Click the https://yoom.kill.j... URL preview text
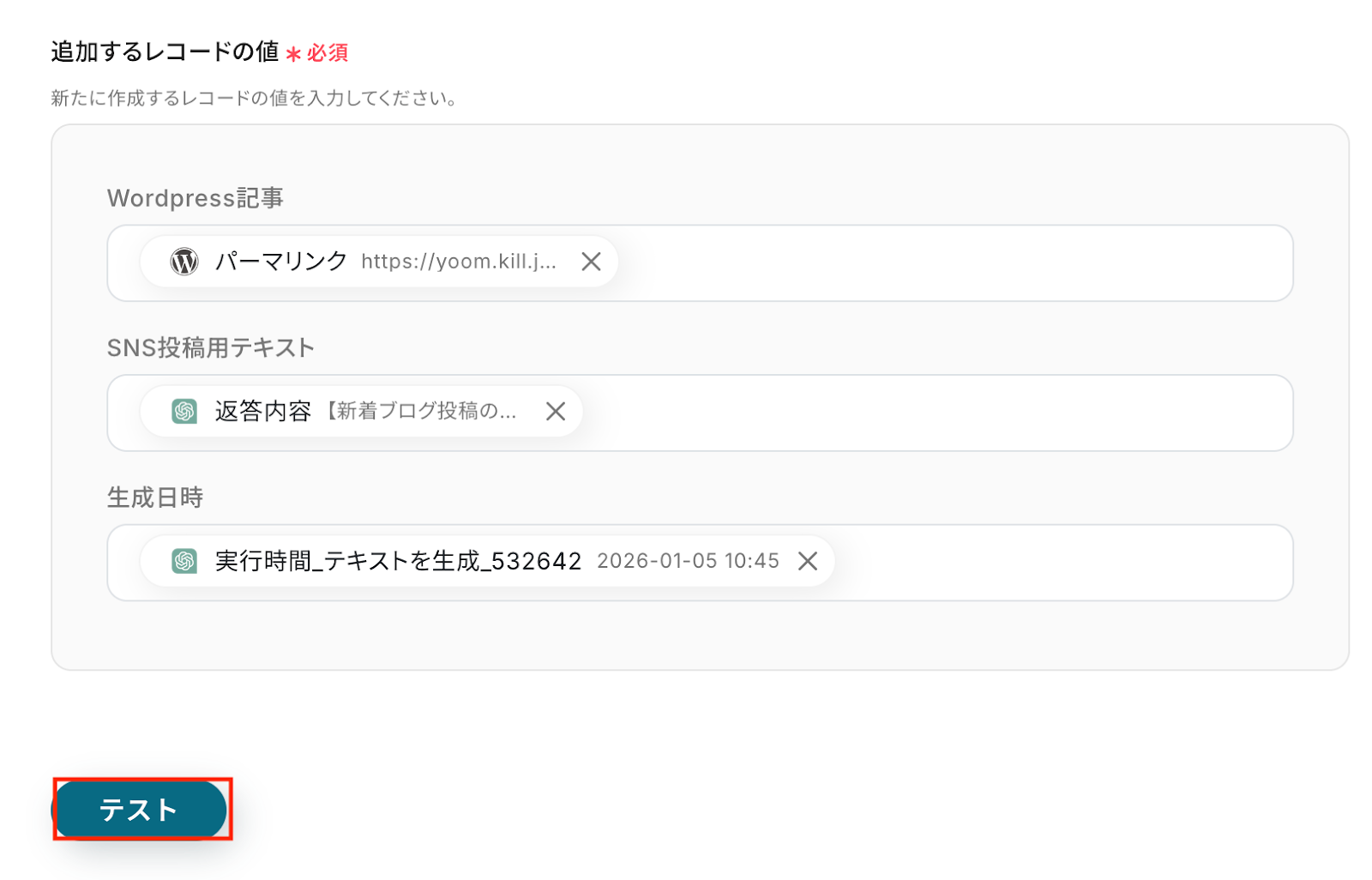1372x880 pixels. [459, 262]
